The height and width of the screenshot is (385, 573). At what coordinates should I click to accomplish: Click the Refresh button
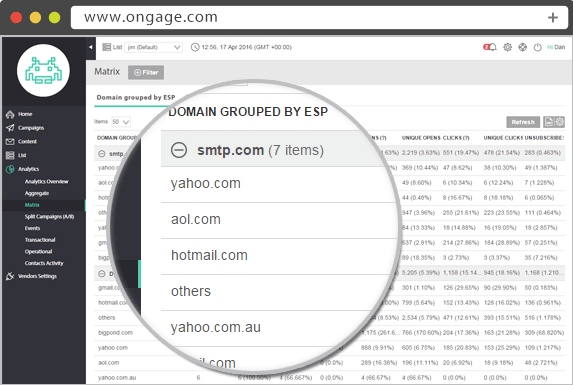pyautogui.click(x=523, y=122)
